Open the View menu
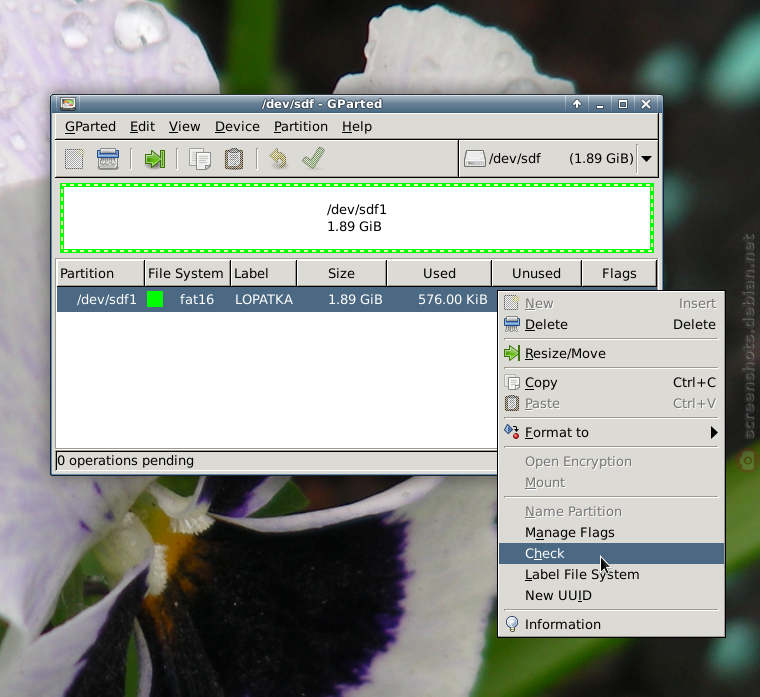The width and height of the screenshot is (760, 697). 184,127
